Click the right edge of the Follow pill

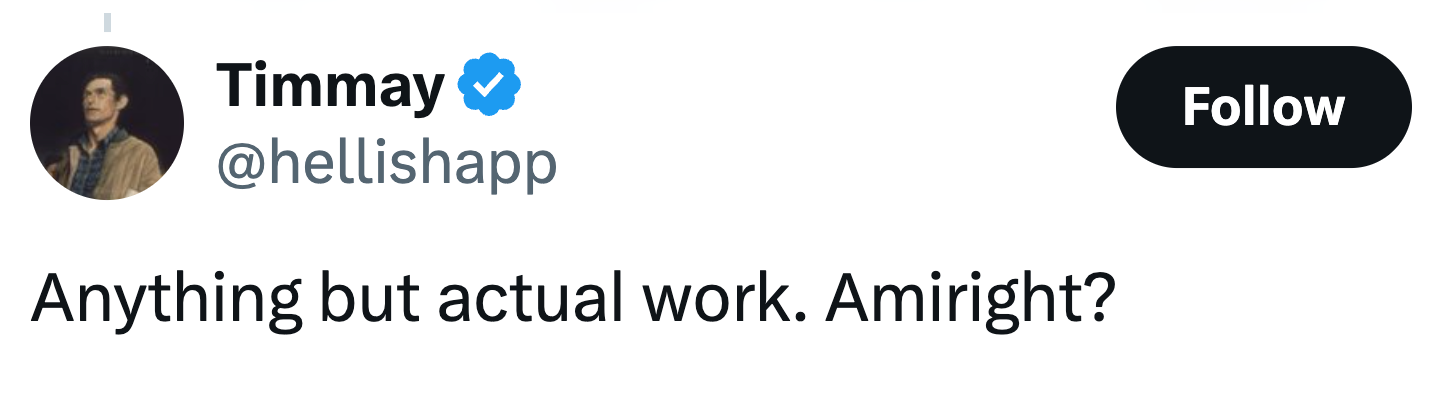(x=1396, y=106)
